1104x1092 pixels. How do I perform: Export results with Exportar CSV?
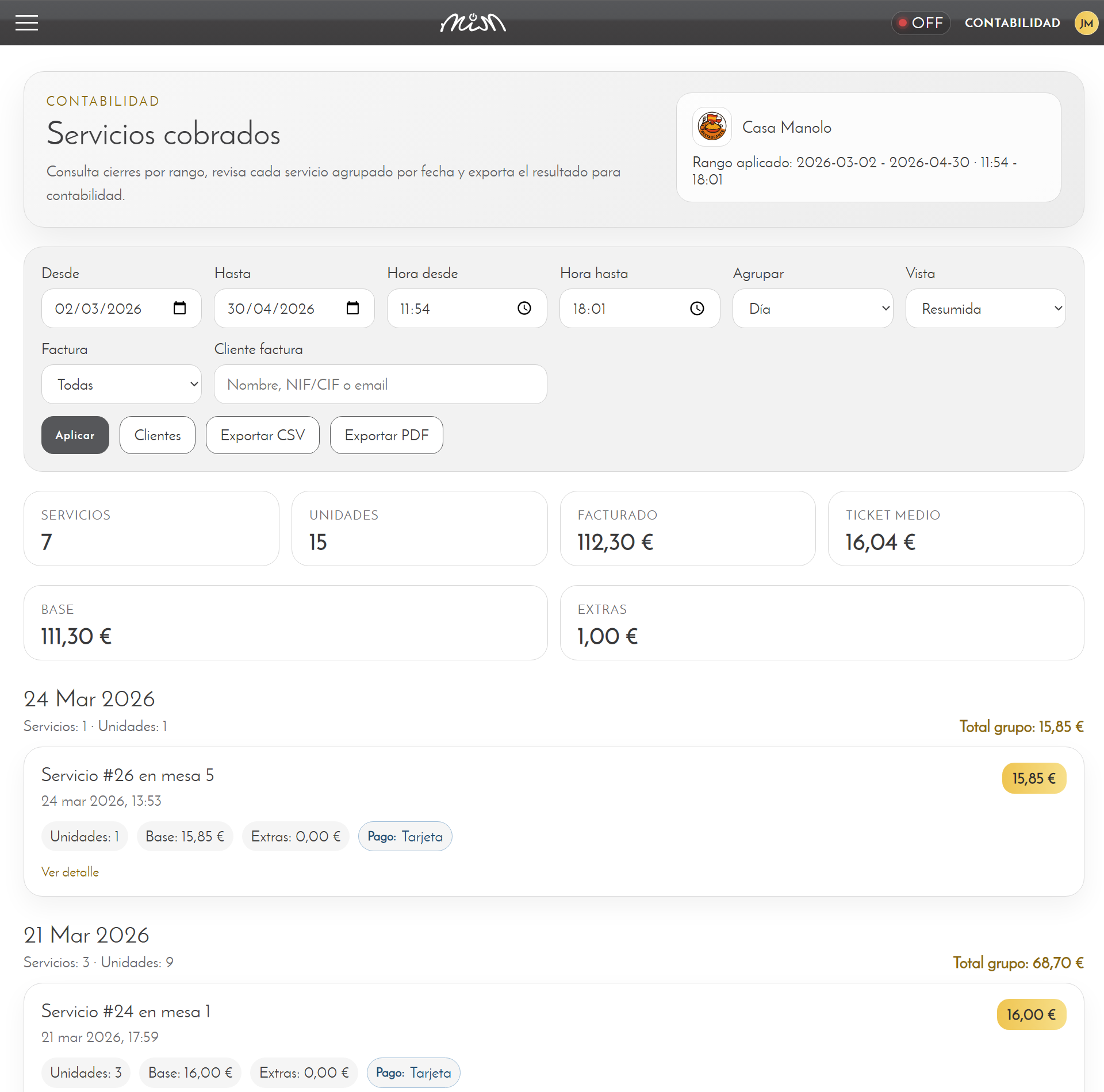tap(263, 435)
